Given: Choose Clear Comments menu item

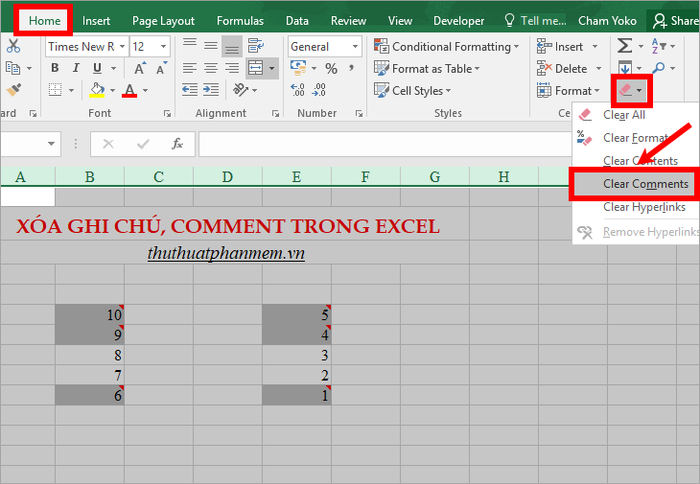Looking at the screenshot, I should [634, 184].
